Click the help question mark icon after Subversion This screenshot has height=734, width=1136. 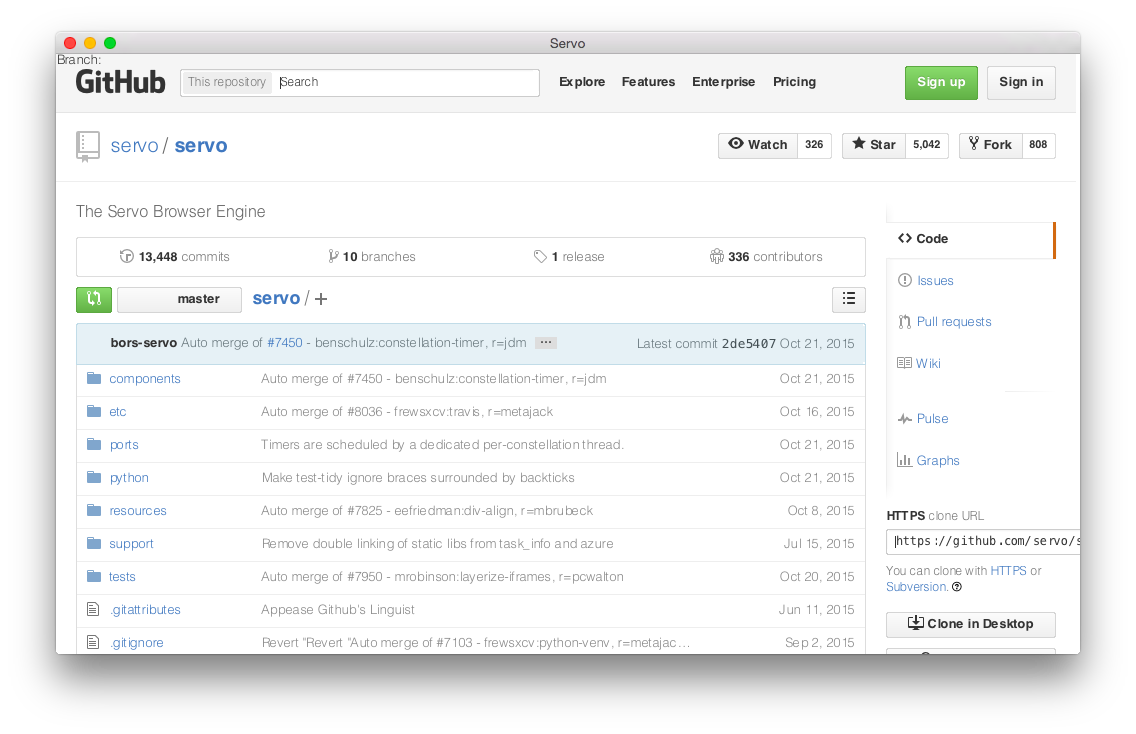click(957, 587)
